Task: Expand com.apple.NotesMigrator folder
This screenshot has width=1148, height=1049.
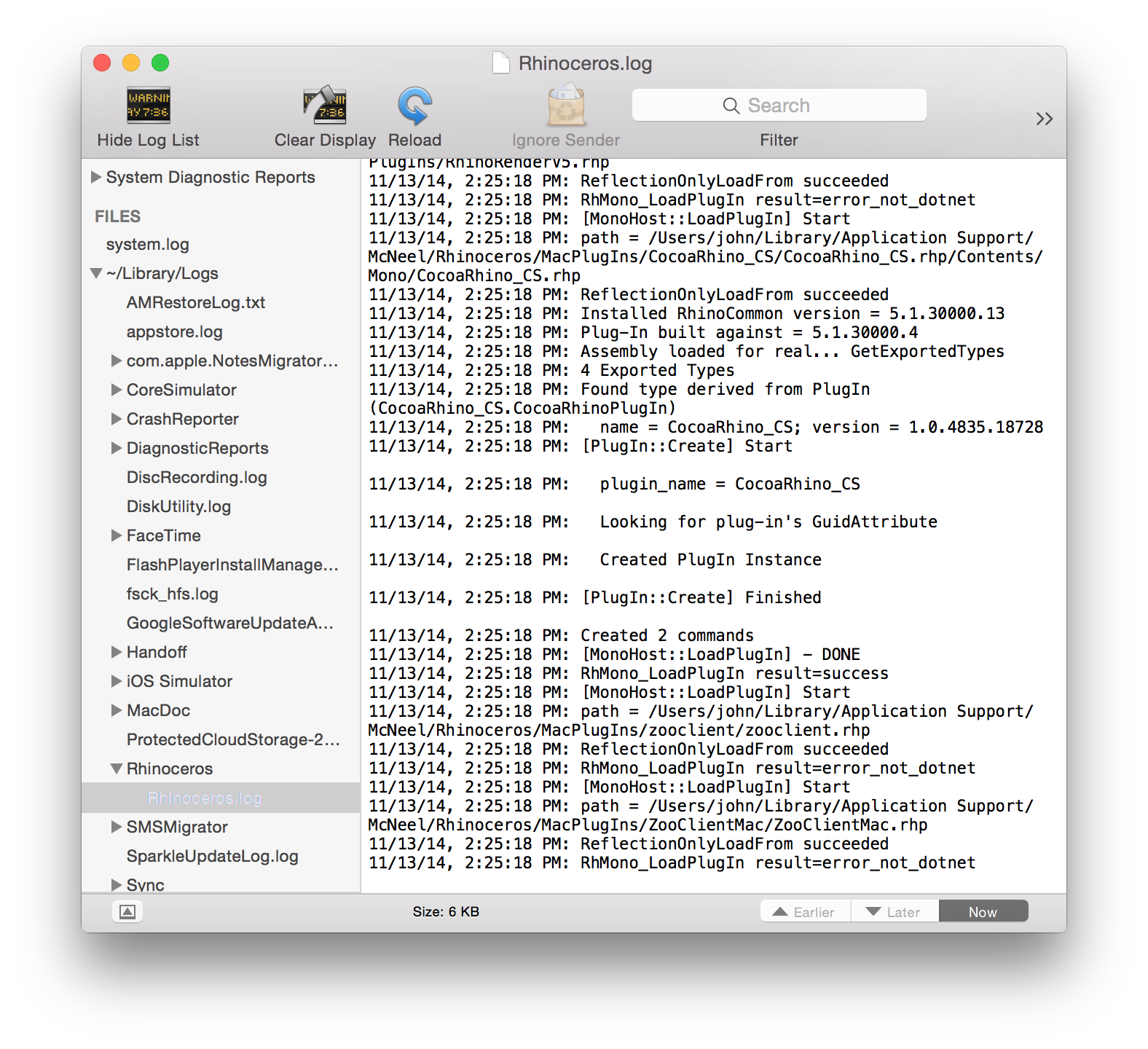Action: (117, 361)
